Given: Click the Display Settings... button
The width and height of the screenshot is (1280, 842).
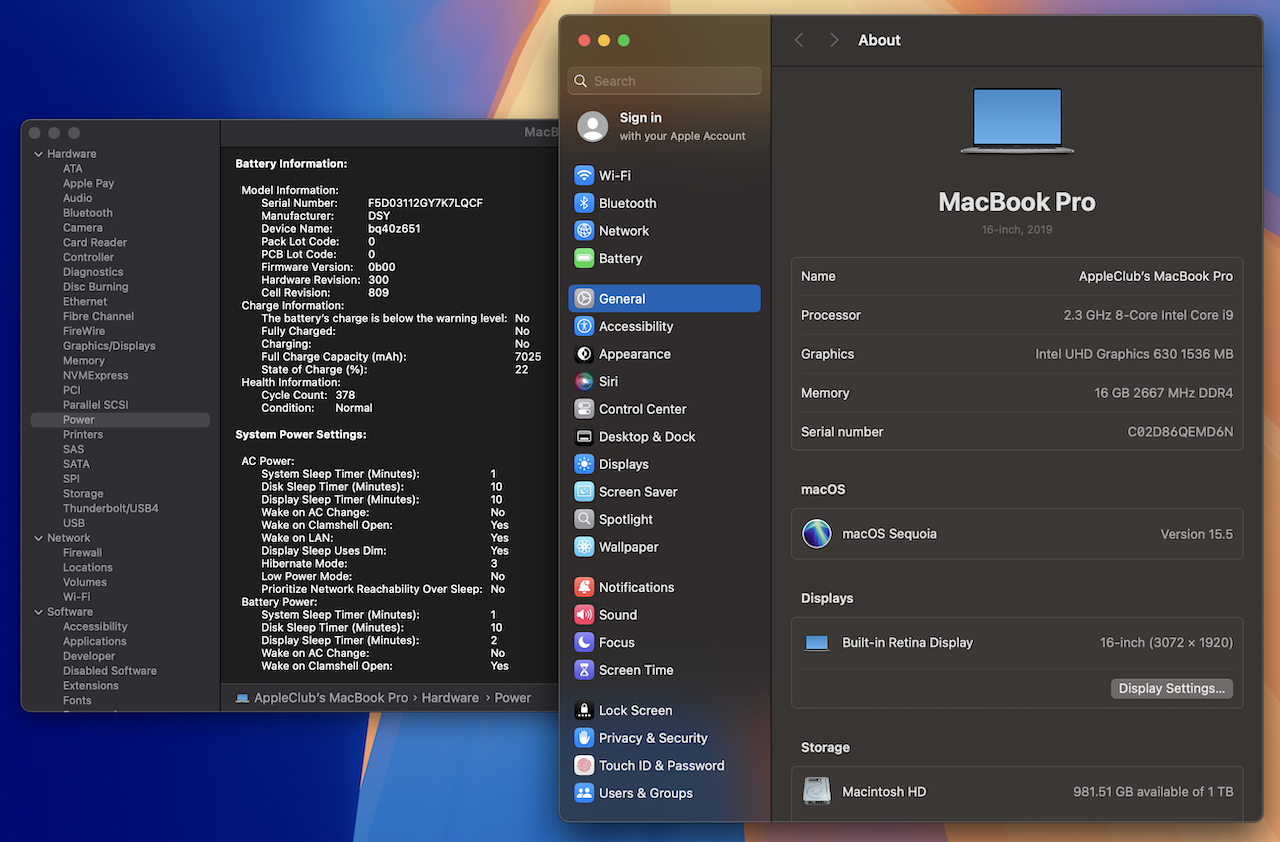Looking at the screenshot, I should point(1172,688).
